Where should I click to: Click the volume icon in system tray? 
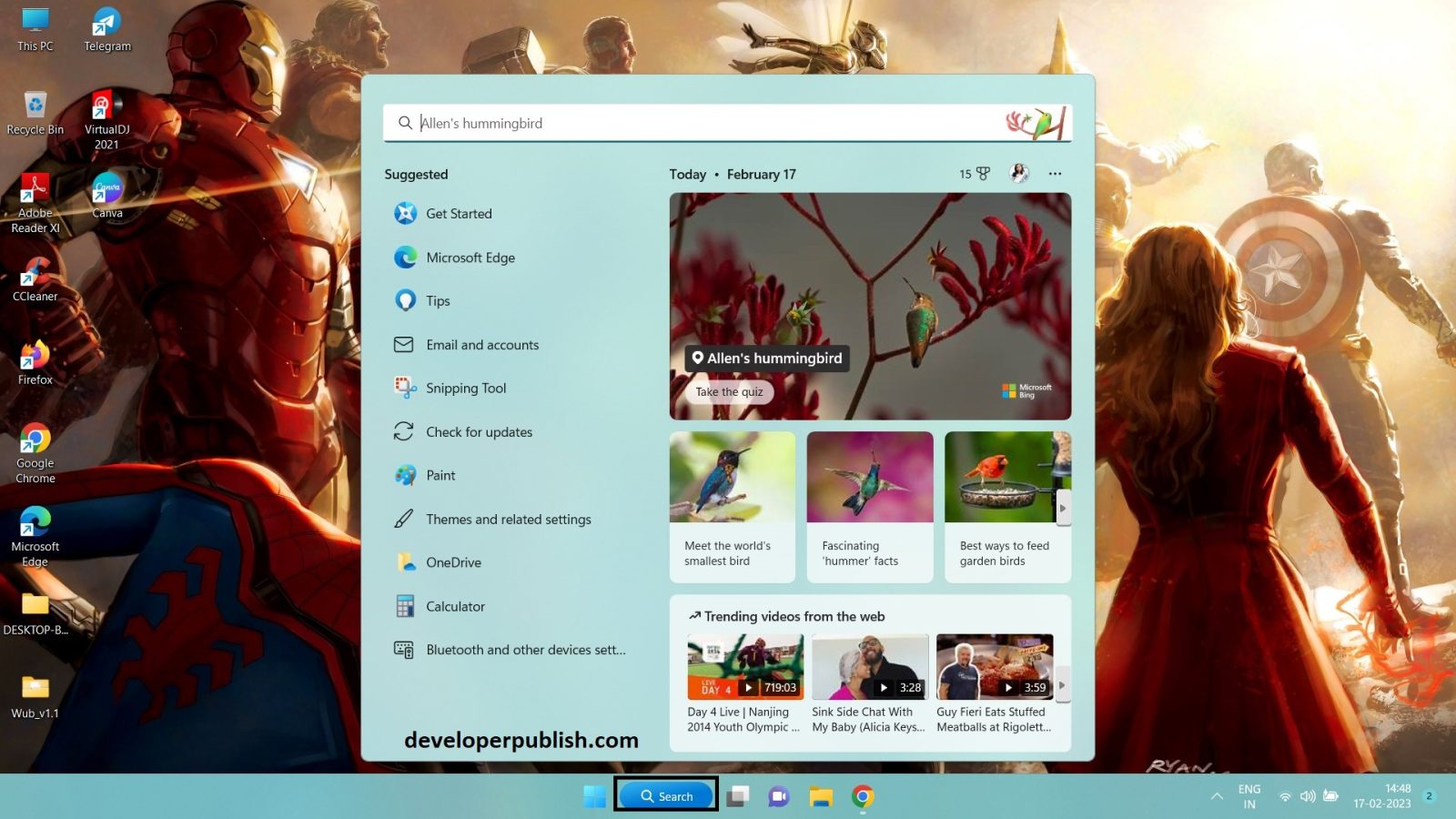pos(1308,795)
